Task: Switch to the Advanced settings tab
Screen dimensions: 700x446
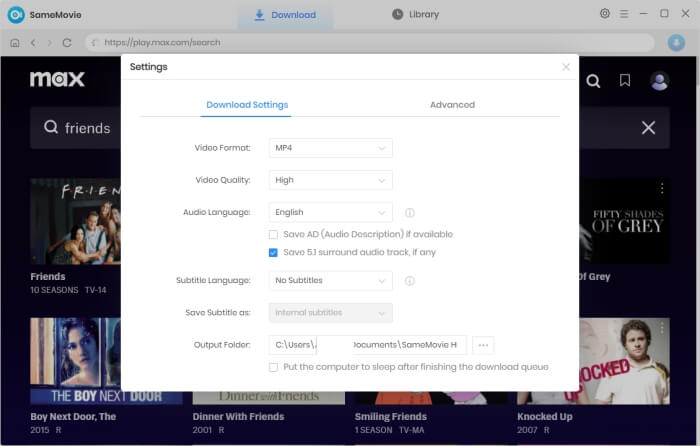Action: point(452,105)
